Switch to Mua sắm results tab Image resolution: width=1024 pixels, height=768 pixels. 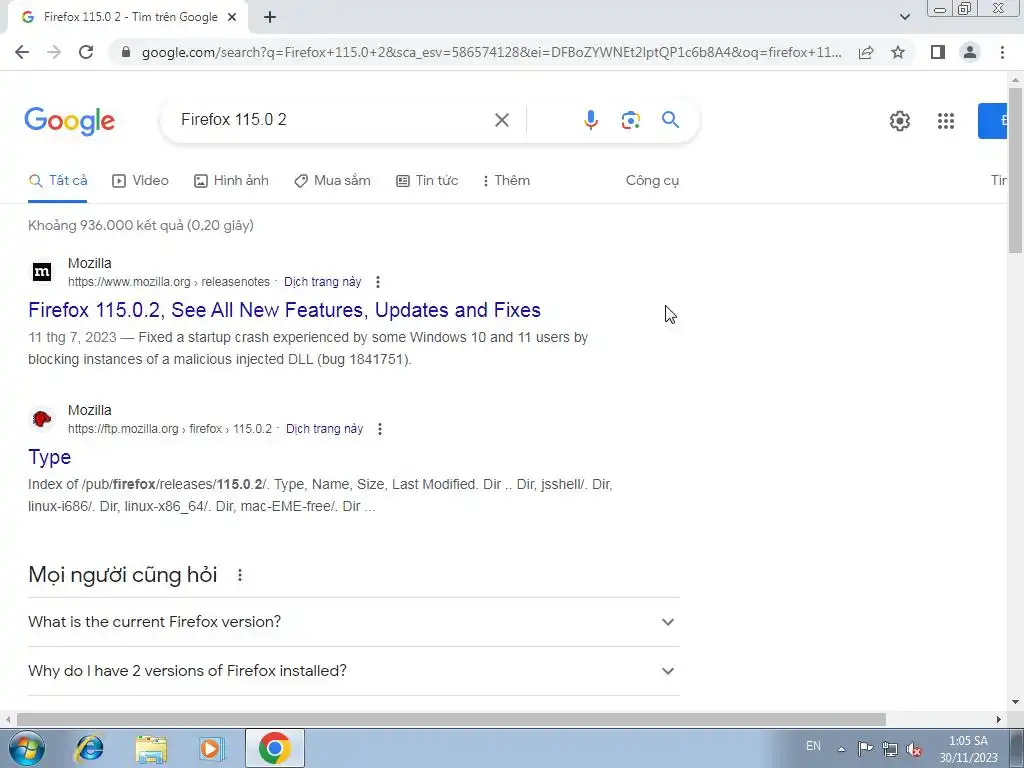click(x=332, y=181)
